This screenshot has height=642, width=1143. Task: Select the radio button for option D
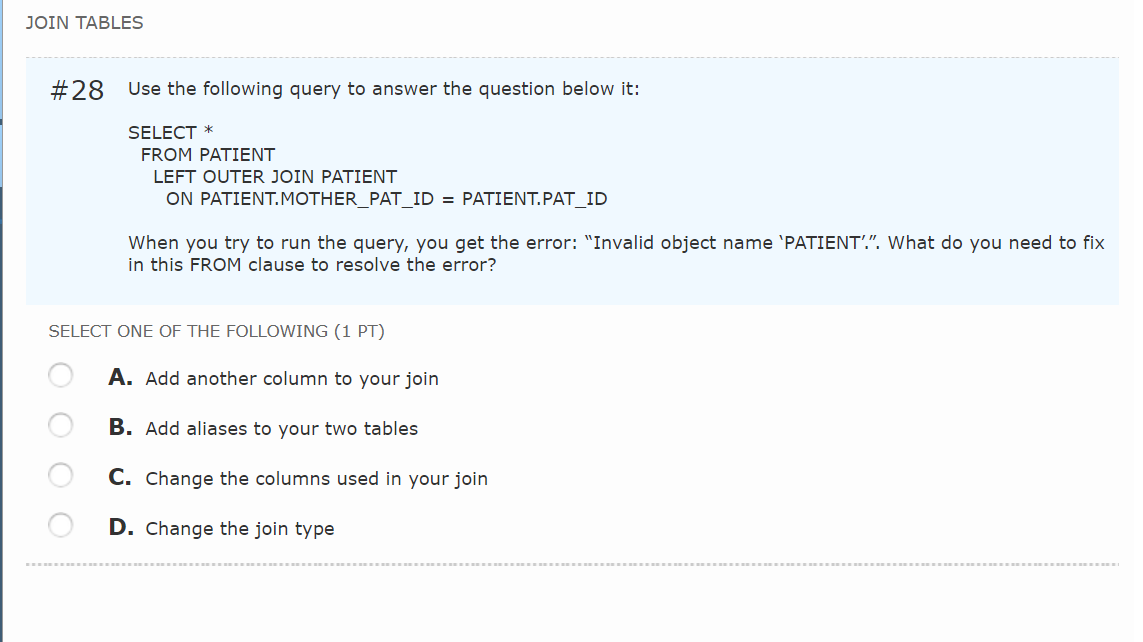(x=60, y=524)
